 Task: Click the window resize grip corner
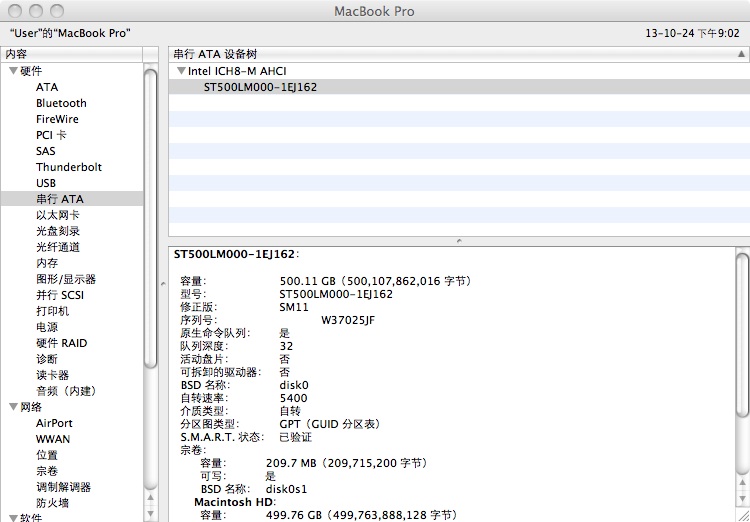pyautogui.click(x=742, y=515)
